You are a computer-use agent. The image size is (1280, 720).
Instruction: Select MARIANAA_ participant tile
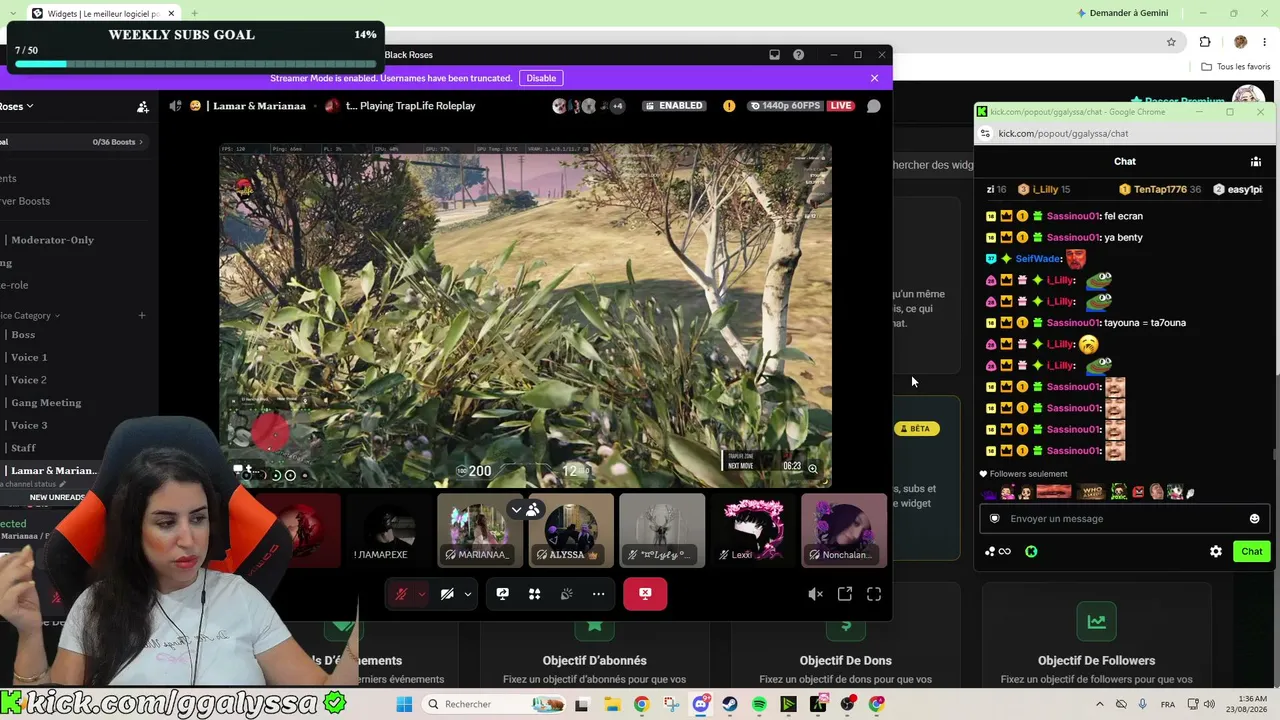click(479, 530)
